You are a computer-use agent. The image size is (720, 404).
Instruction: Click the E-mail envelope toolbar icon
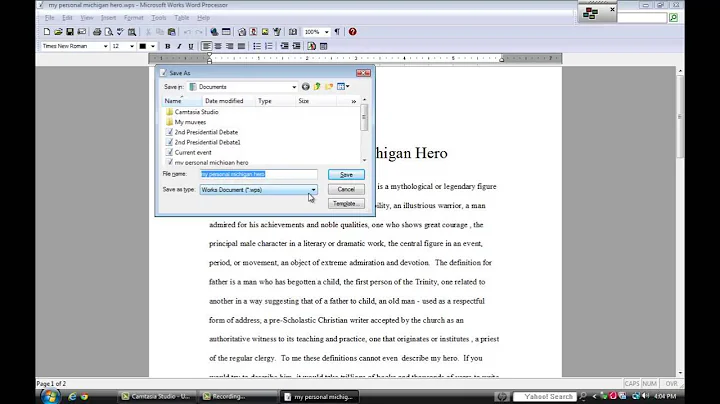point(82,32)
